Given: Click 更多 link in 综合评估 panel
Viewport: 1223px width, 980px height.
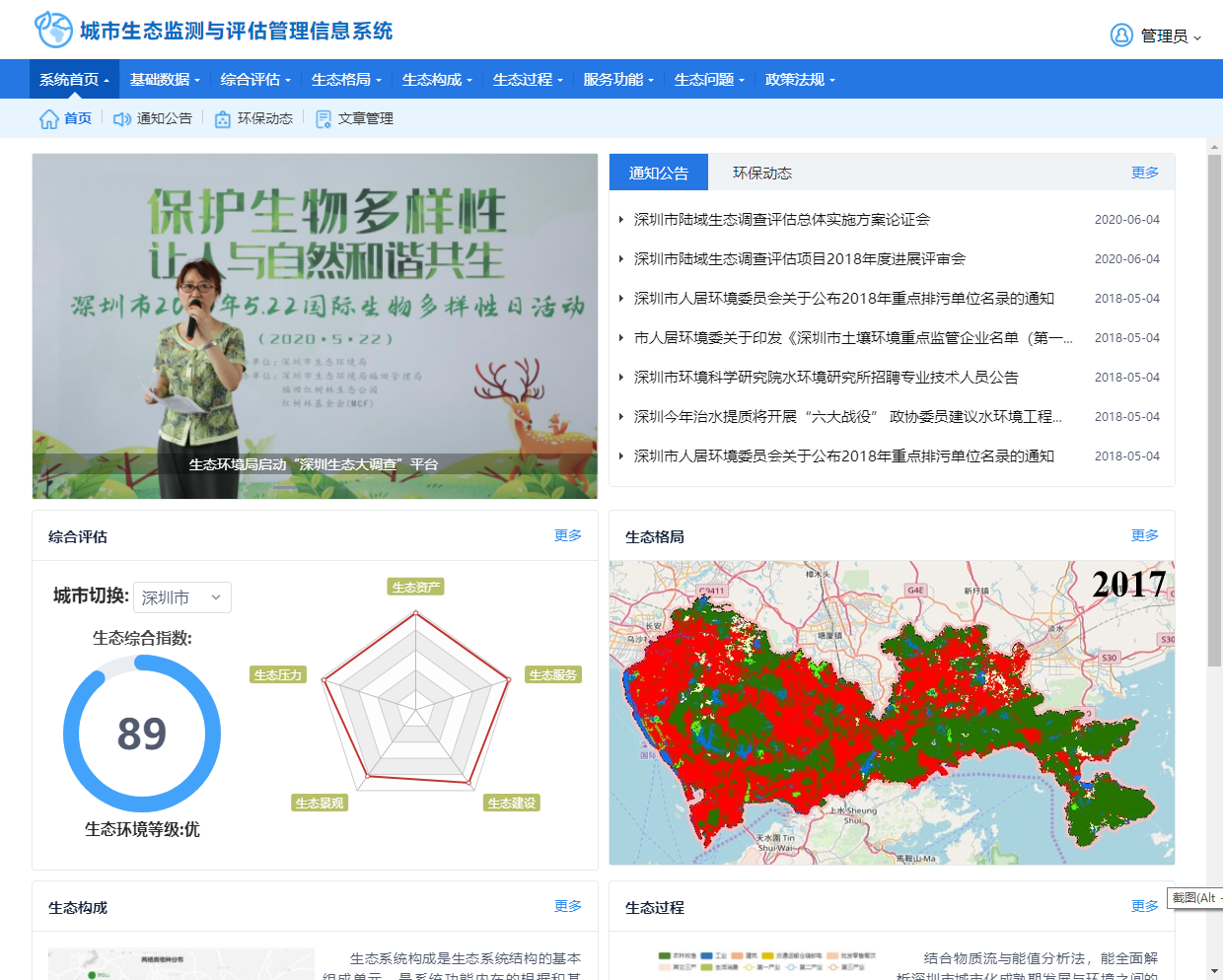Looking at the screenshot, I should tap(567, 535).
